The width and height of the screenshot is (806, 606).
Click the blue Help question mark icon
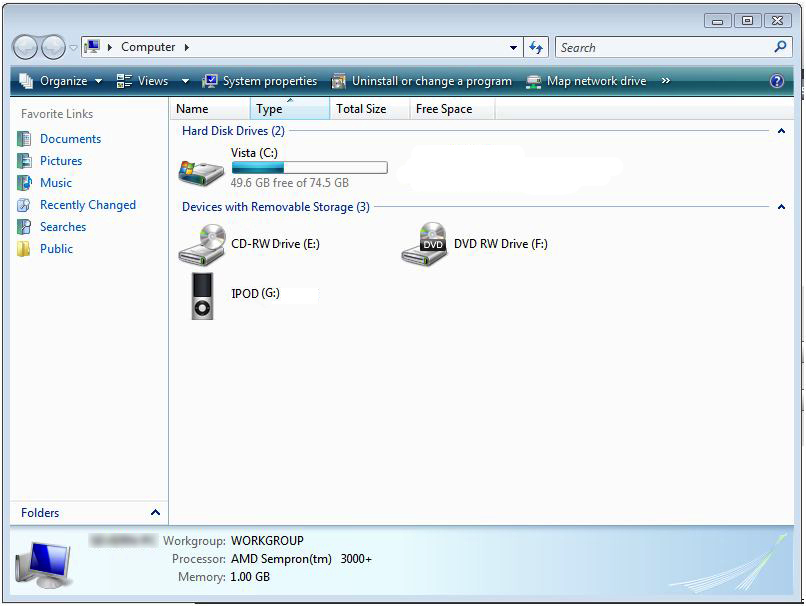click(x=777, y=82)
